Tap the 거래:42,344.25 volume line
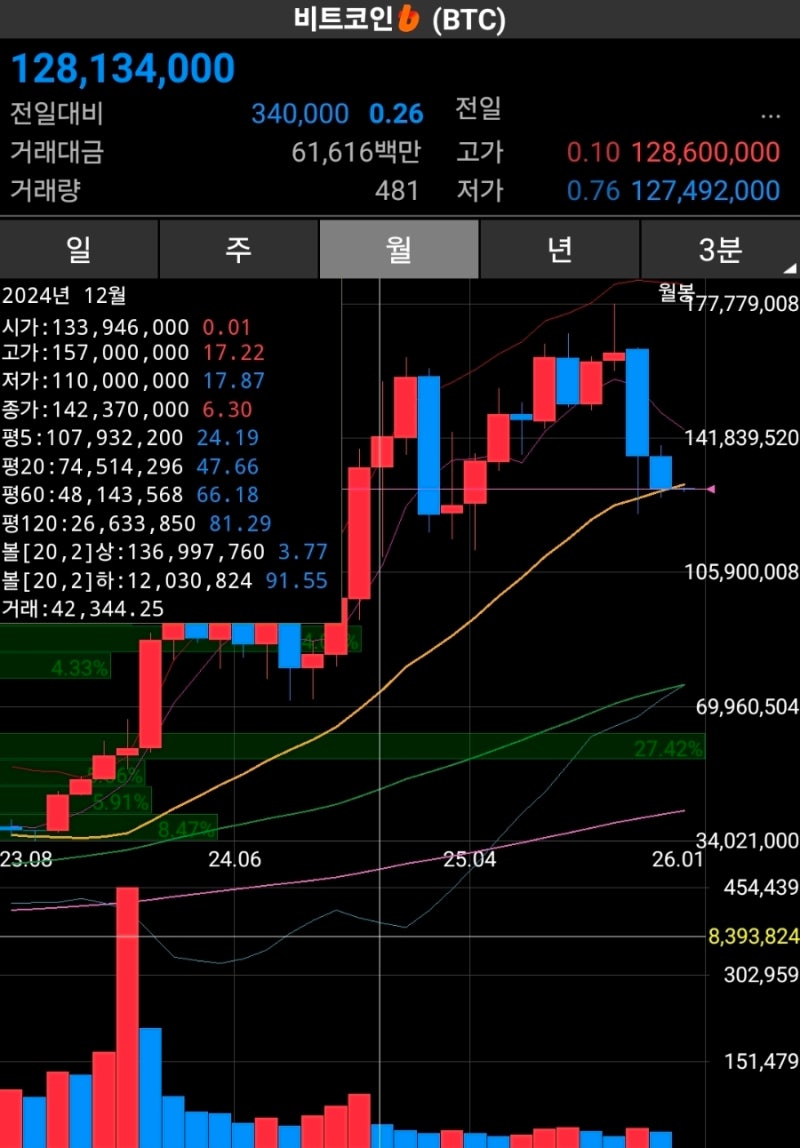The width and height of the screenshot is (800, 1148). (x=83, y=609)
